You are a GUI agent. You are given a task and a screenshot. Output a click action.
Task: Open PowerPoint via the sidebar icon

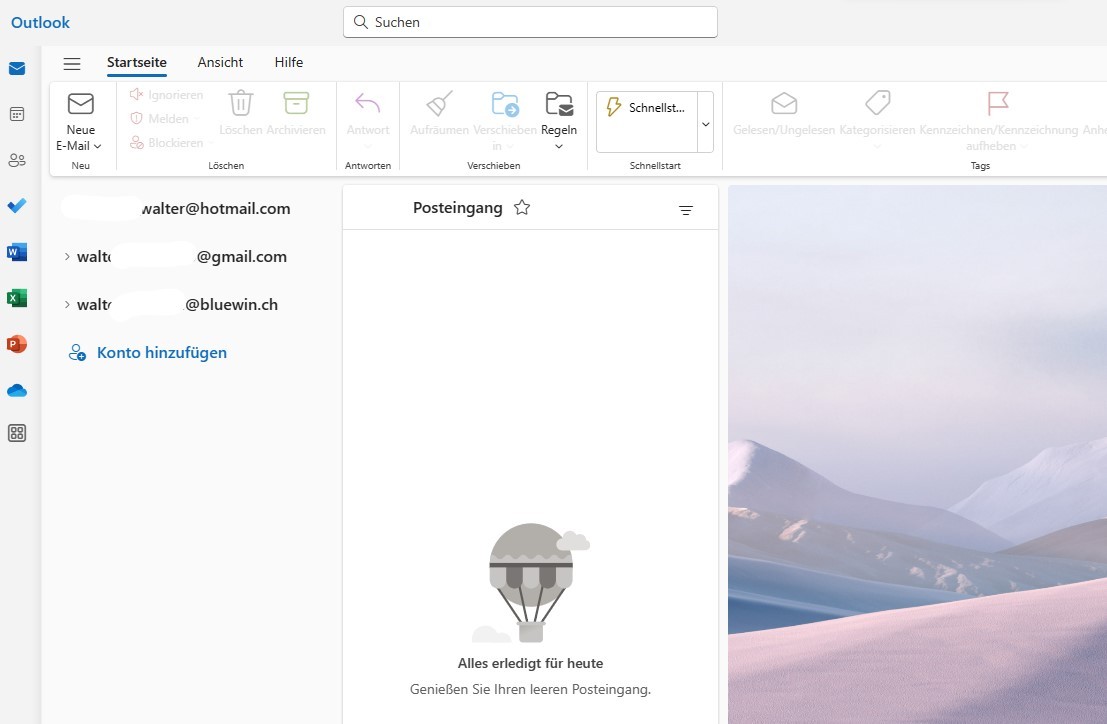click(x=16, y=343)
